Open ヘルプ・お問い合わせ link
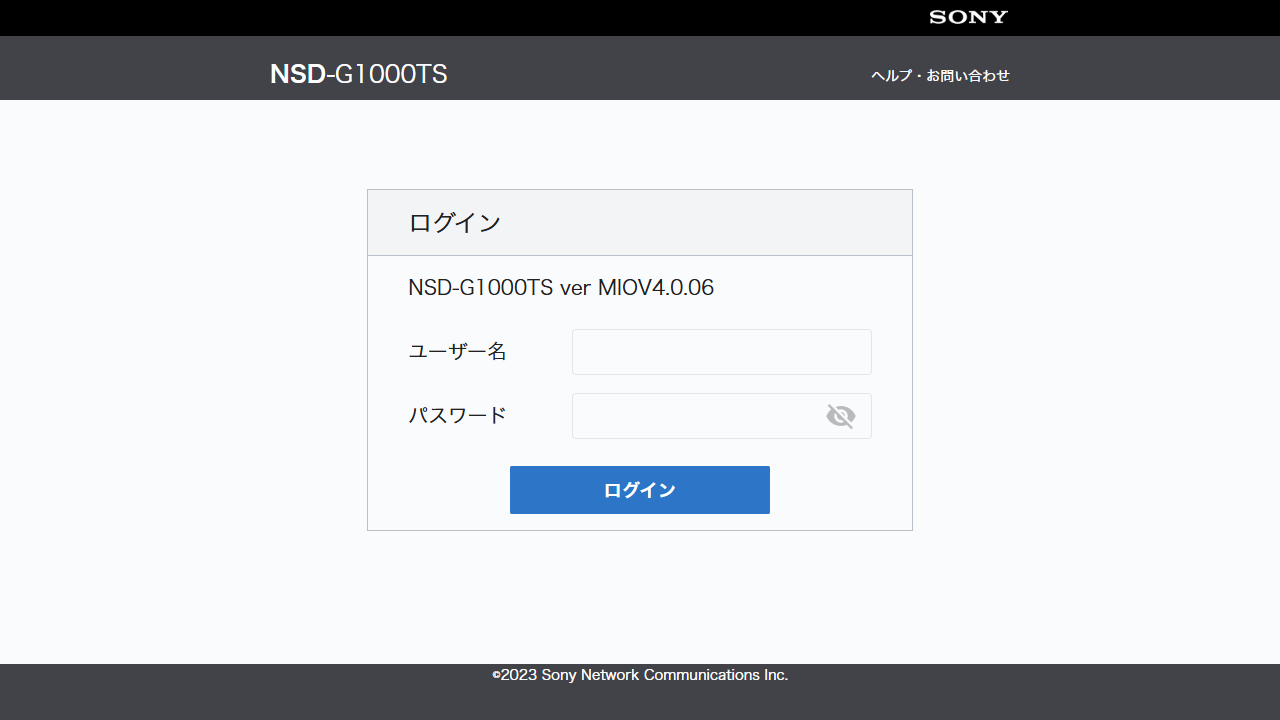This screenshot has height=720, width=1280. coord(940,76)
